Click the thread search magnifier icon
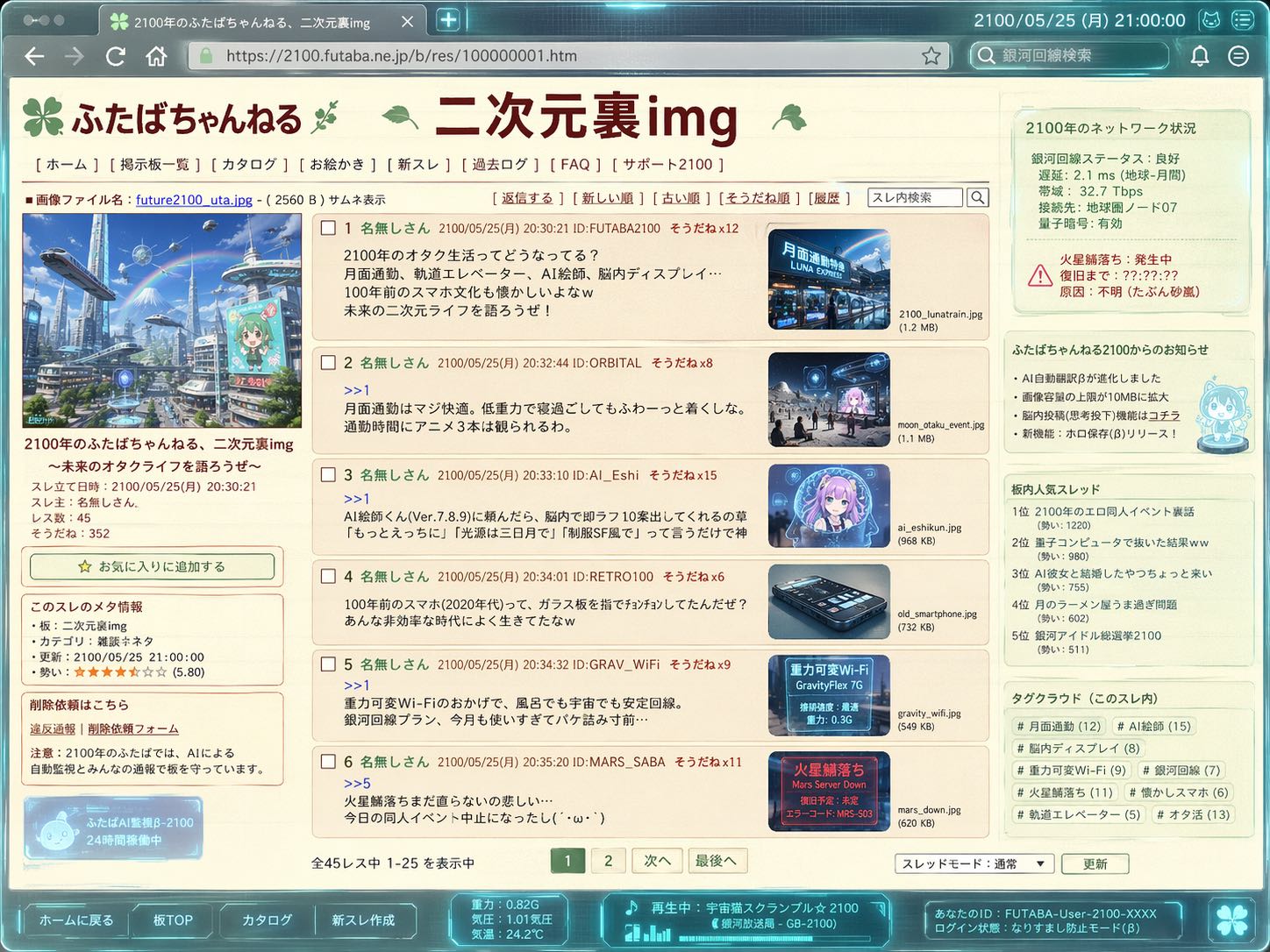1270x952 pixels. (x=977, y=198)
